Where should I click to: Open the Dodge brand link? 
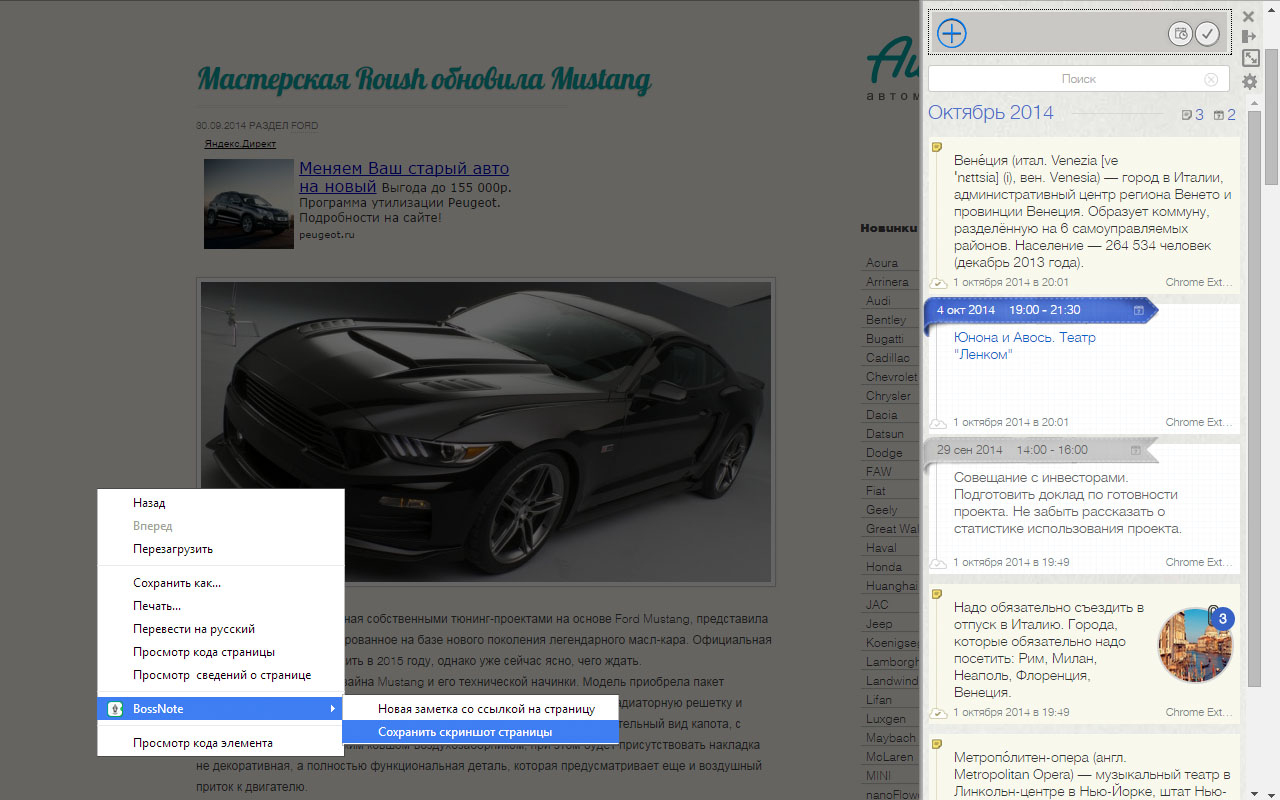pos(884,453)
